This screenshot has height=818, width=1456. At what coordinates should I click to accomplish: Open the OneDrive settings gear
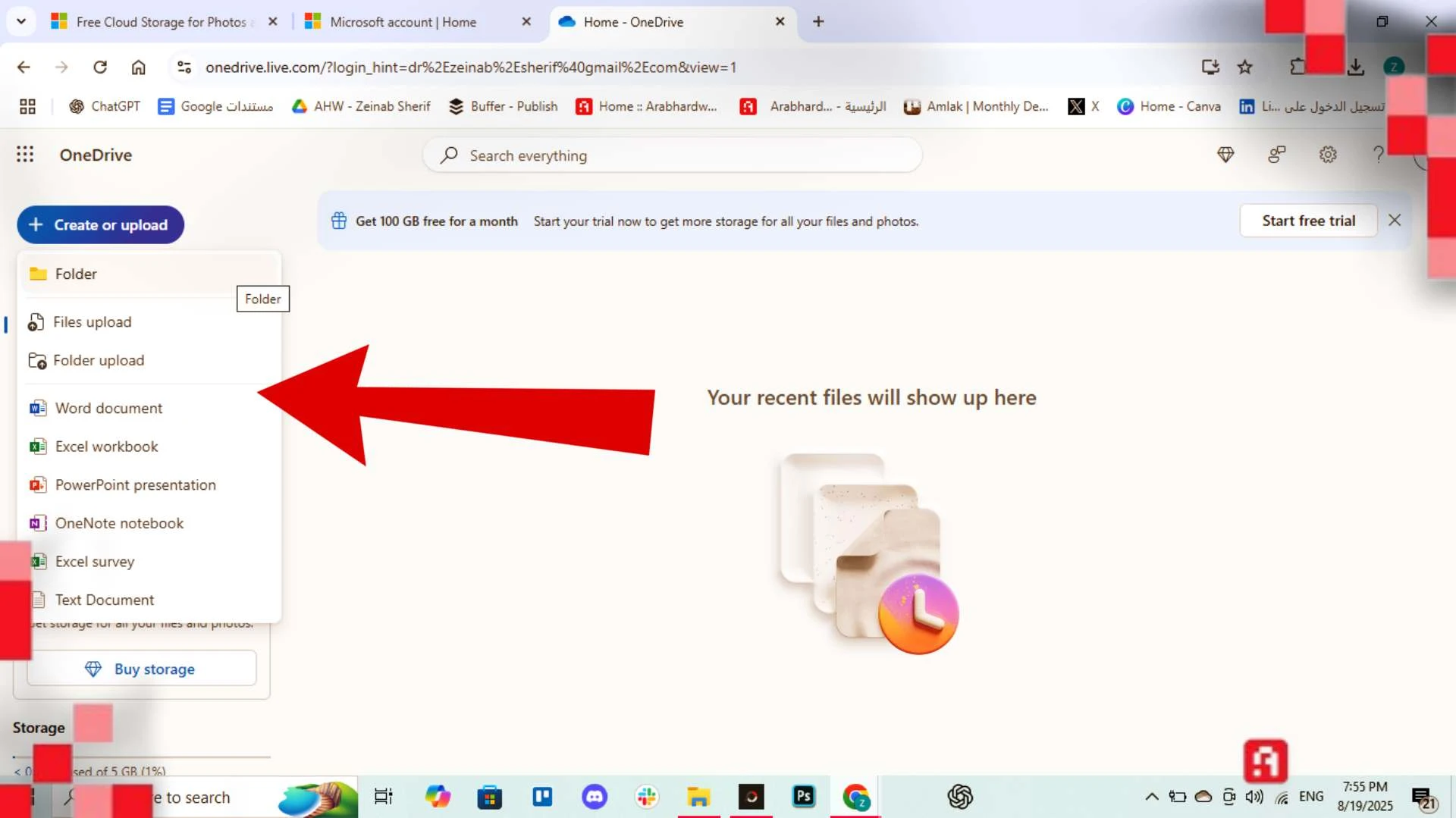pyautogui.click(x=1327, y=155)
